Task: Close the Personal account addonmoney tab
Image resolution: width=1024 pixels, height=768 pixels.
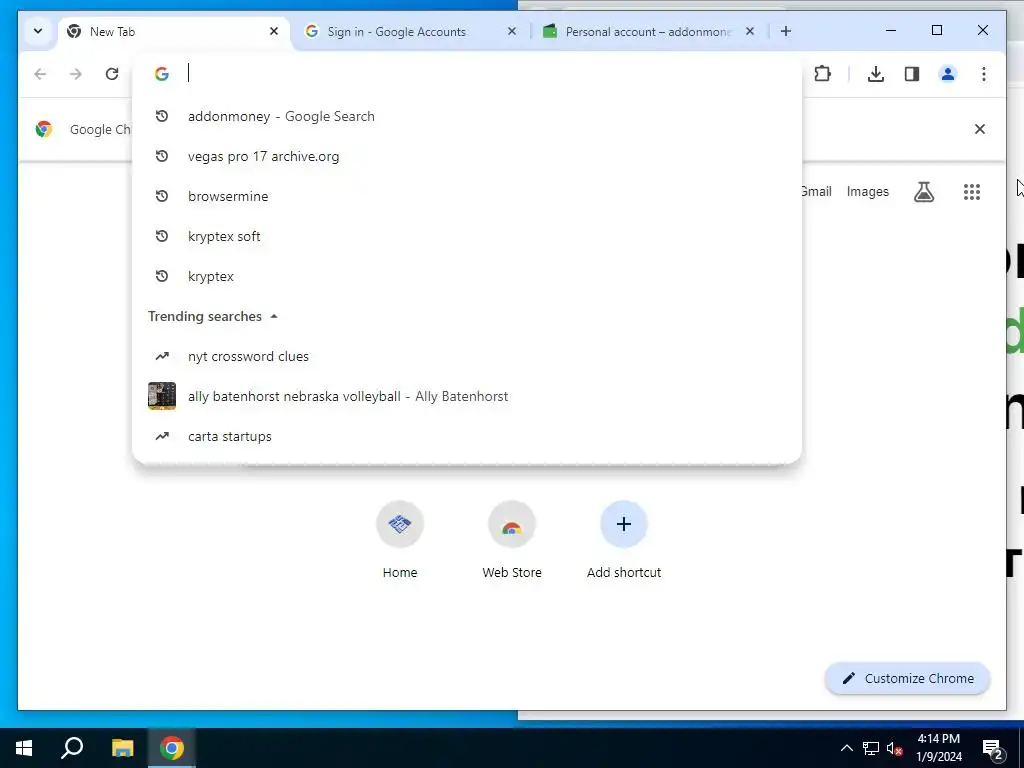Action: click(750, 31)
